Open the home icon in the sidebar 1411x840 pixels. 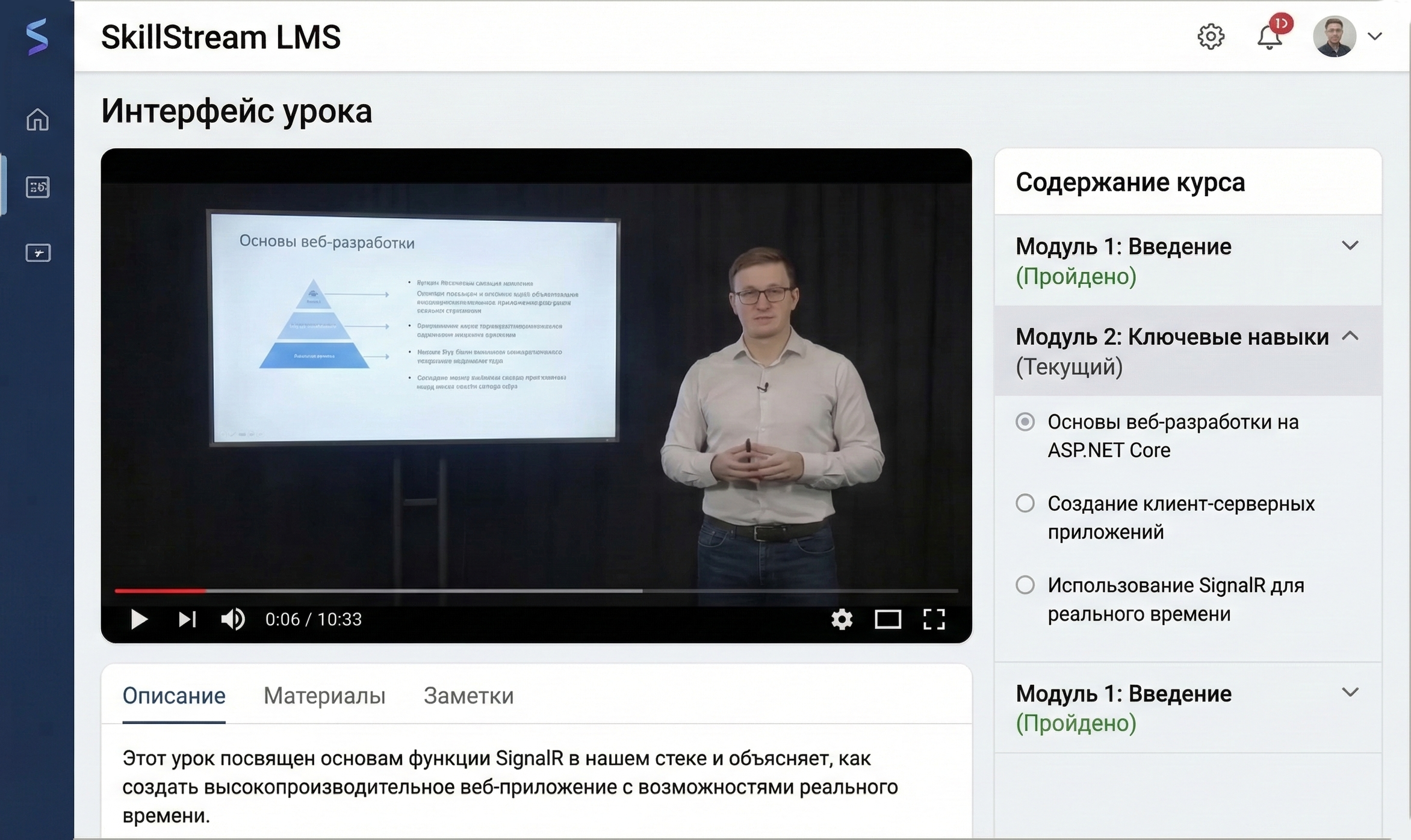[x=37, y=119]
